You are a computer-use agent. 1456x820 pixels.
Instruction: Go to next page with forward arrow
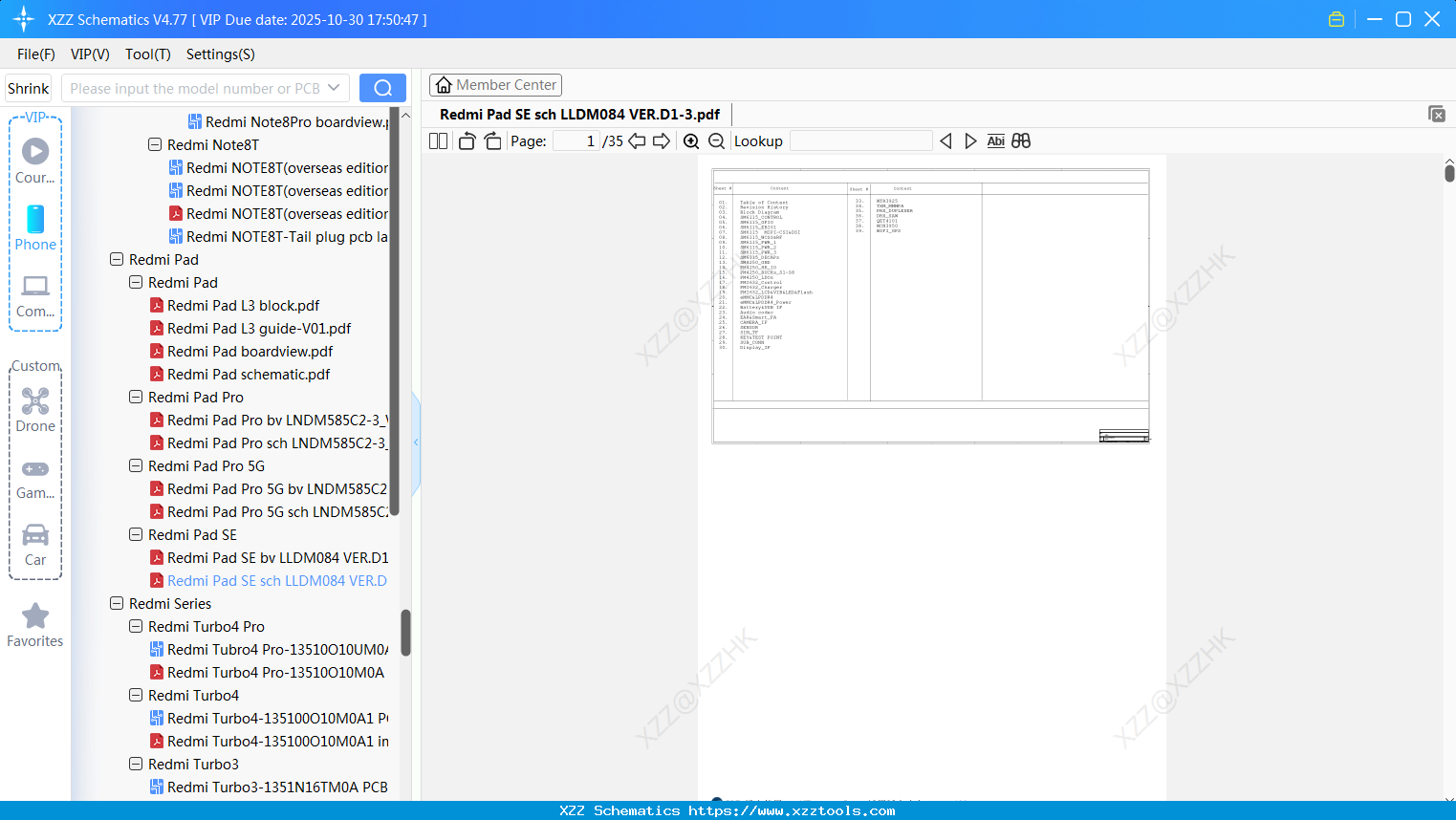point(662,140)
